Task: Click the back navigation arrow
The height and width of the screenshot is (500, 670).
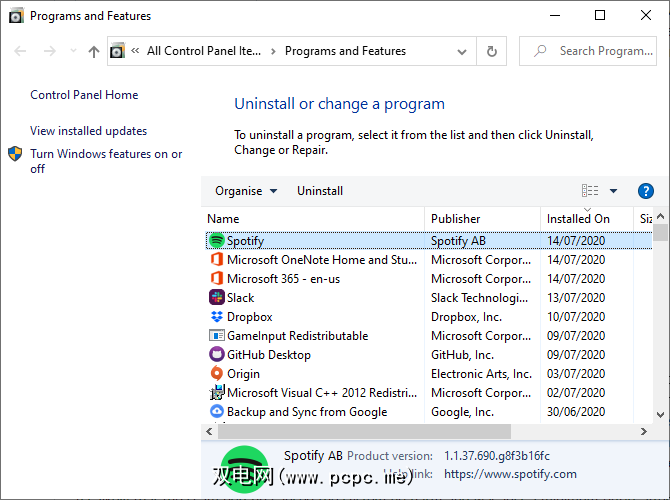Action: click(x=20, y=51)
